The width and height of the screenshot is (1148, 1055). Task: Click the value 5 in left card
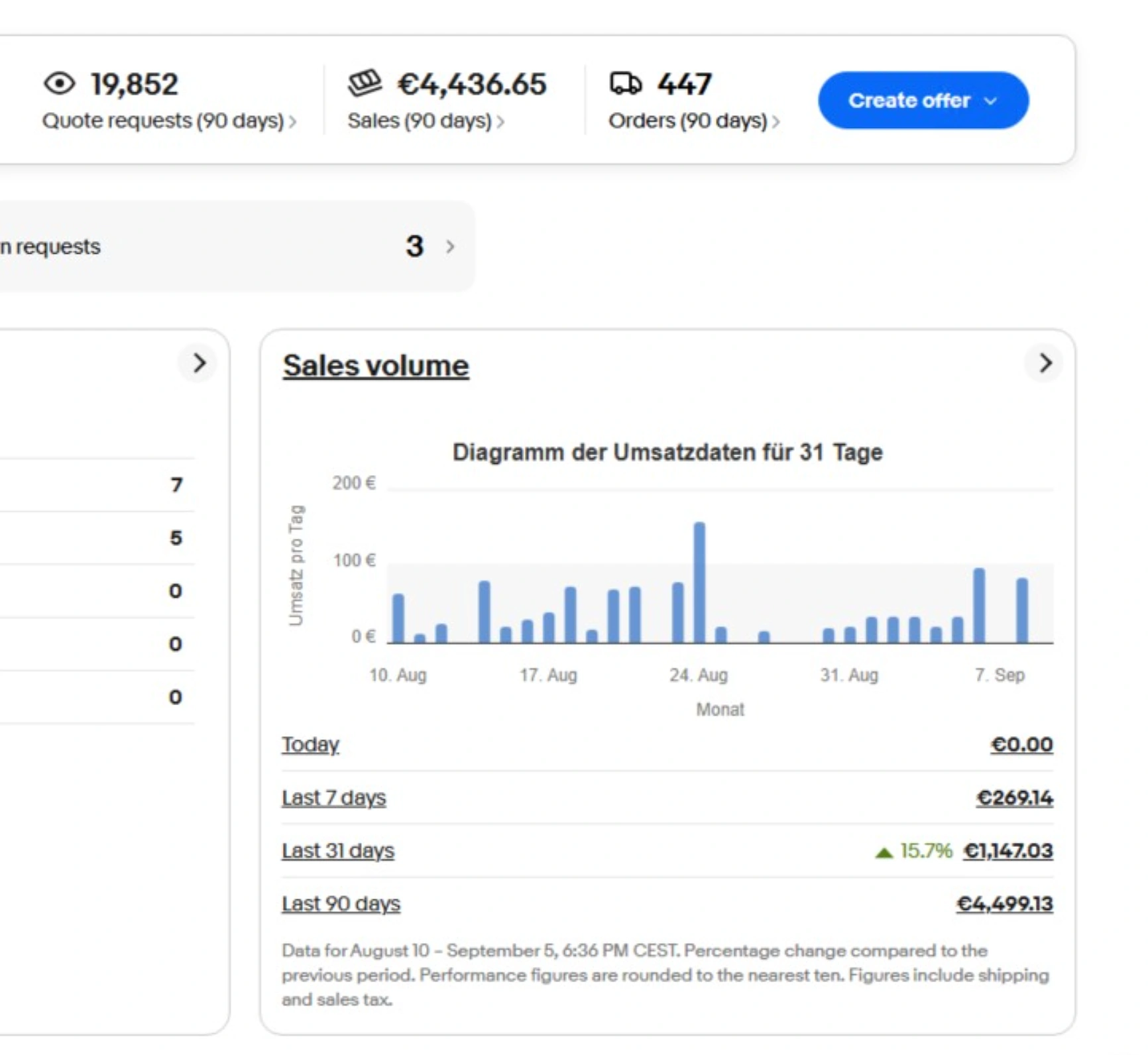(176, 538)
